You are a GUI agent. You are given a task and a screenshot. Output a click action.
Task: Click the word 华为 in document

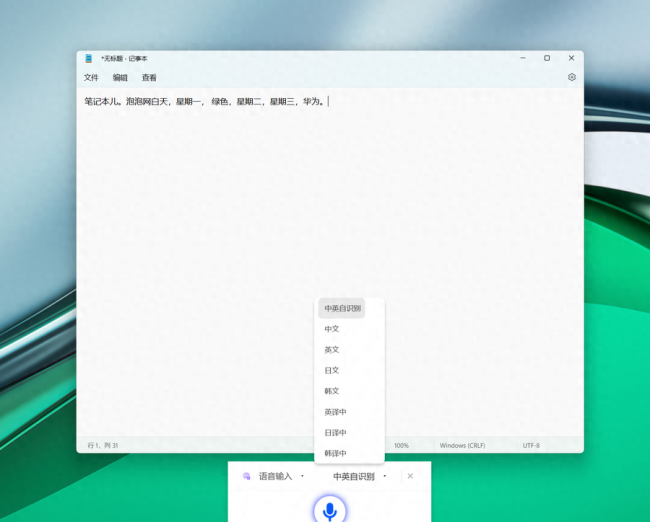(311, 101)
